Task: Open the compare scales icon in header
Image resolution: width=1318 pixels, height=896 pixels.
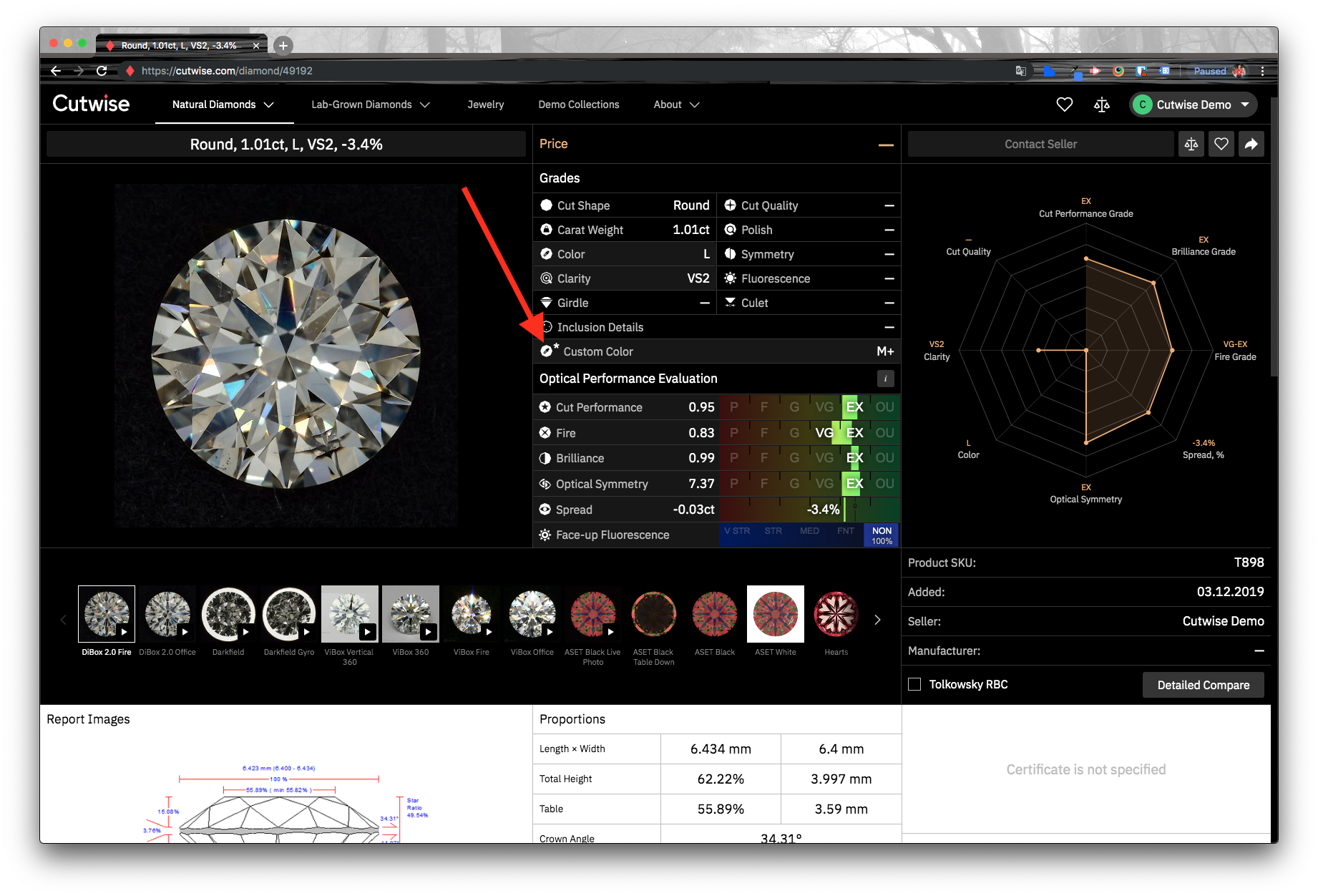Action: click(1102, 104)
